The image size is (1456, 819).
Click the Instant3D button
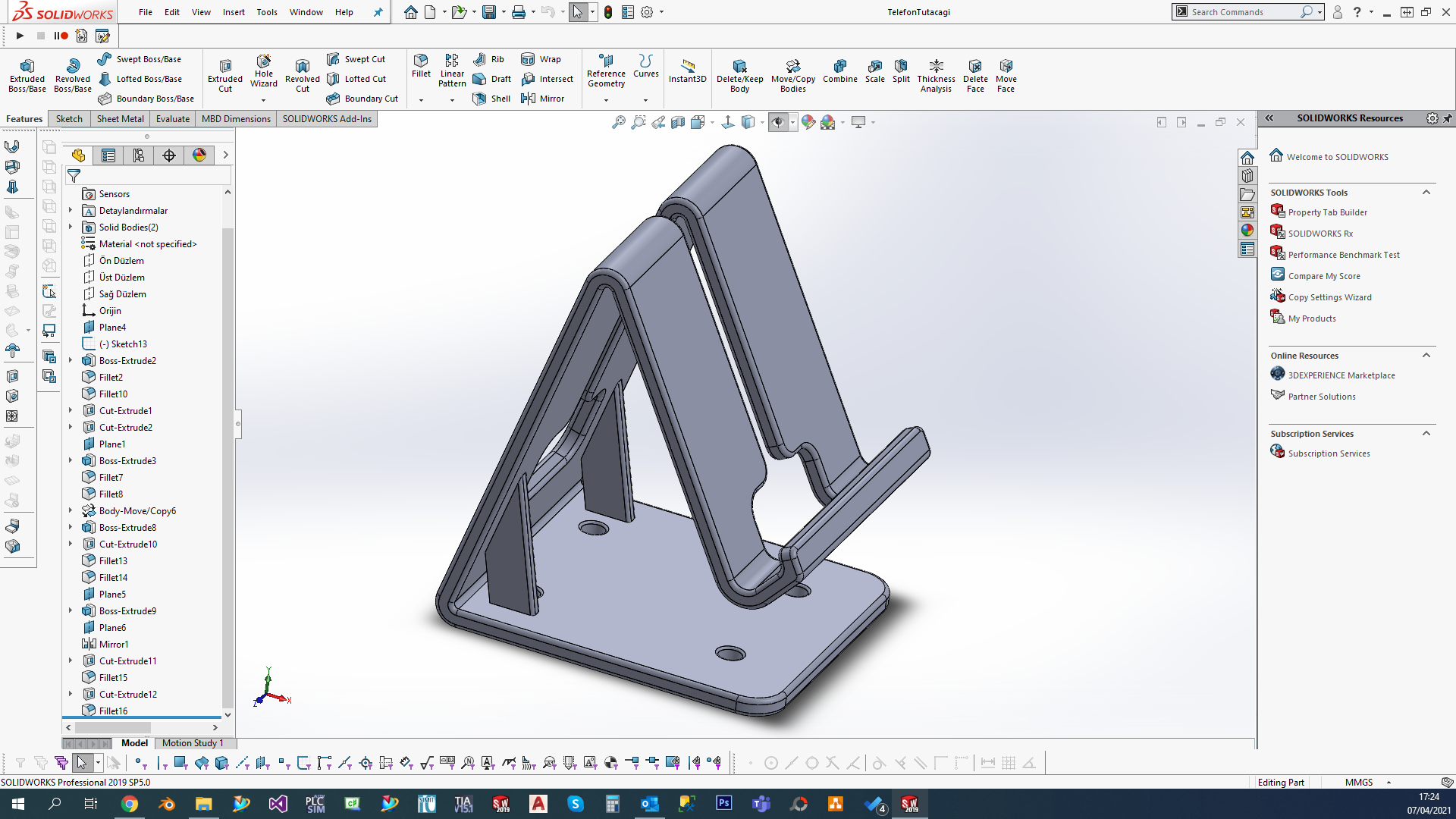687,71
